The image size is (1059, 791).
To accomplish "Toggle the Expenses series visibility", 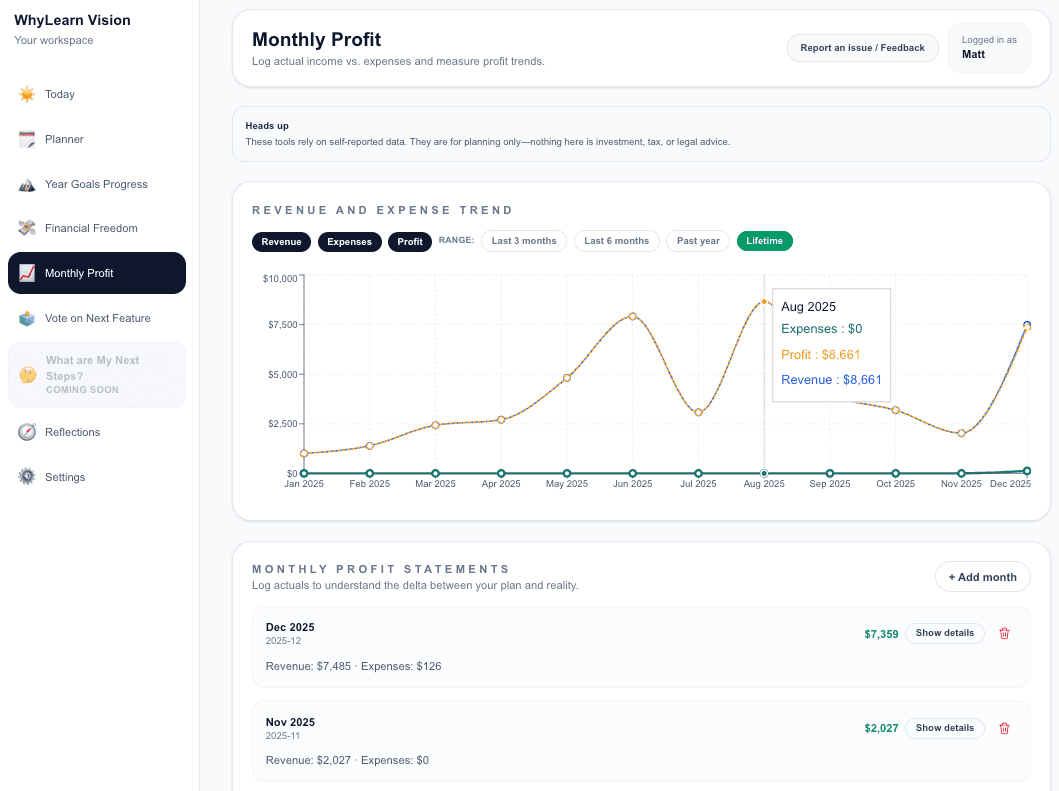I will (349, 241).
